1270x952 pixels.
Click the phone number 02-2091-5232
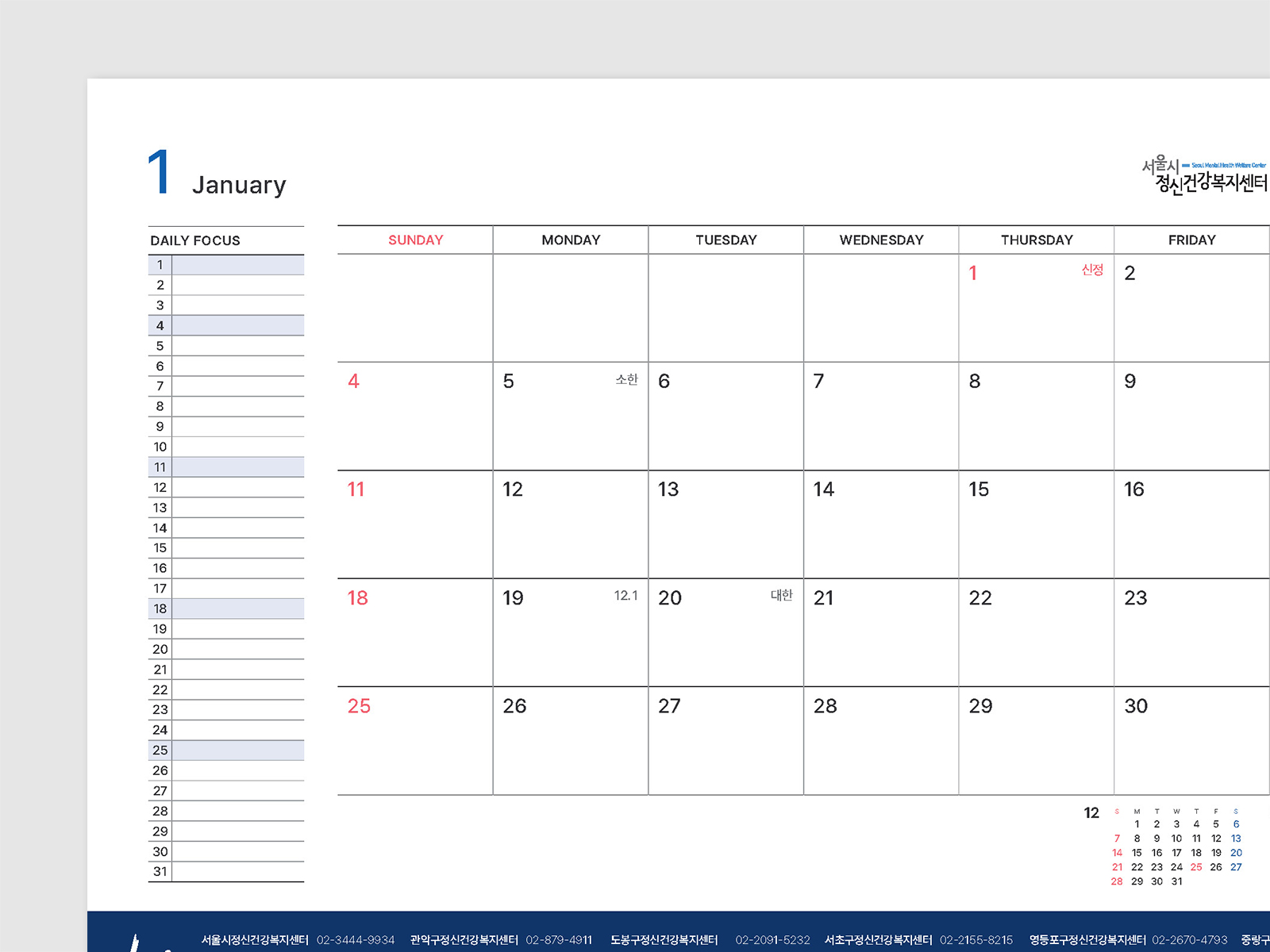point(773,940)
